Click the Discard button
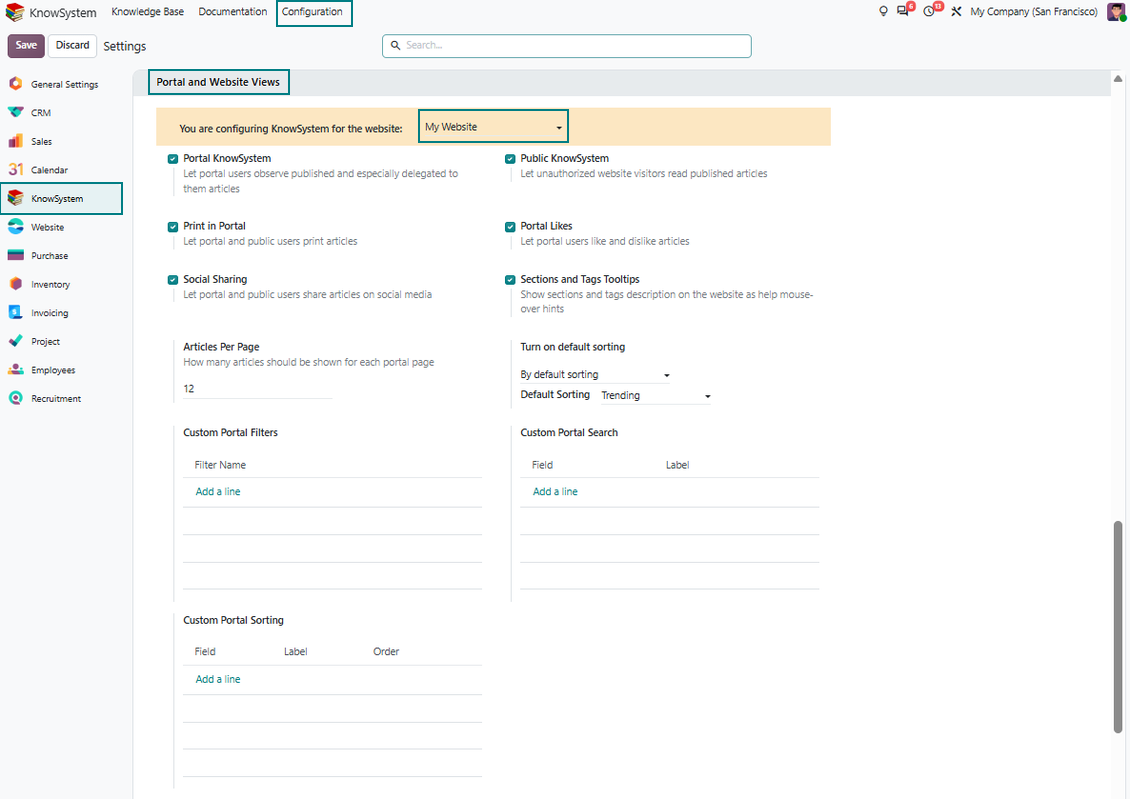The height and width of the screenshot is (799, 1130). 73,45
